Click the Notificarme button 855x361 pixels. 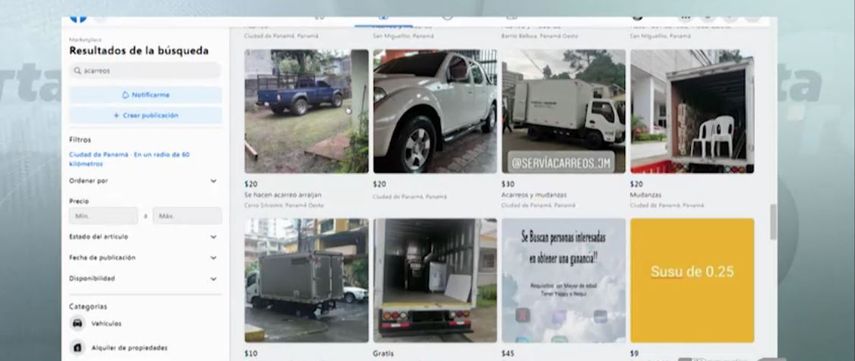145,95
